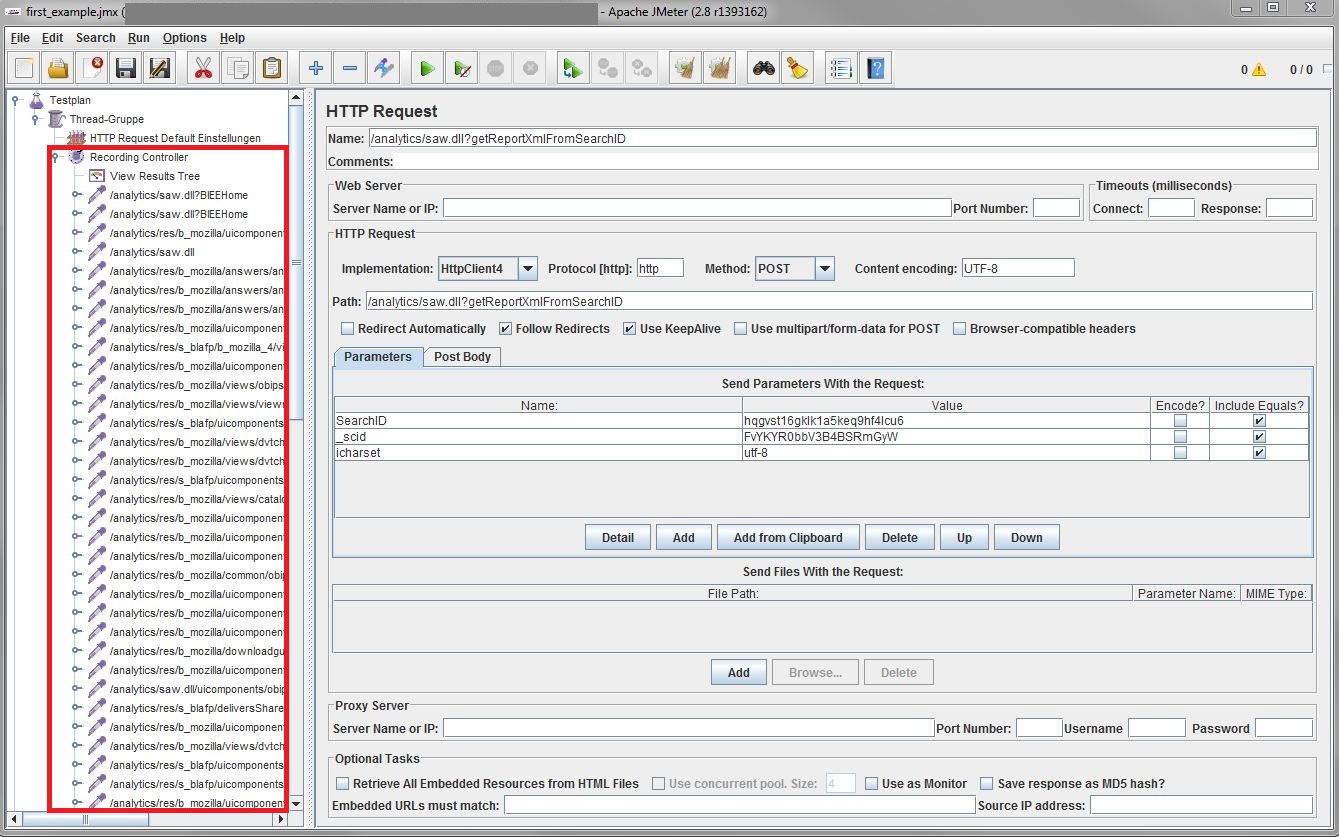Click the Collapse All minus icon
Viewport: 1339px width, 837px height.
(350, 69)
